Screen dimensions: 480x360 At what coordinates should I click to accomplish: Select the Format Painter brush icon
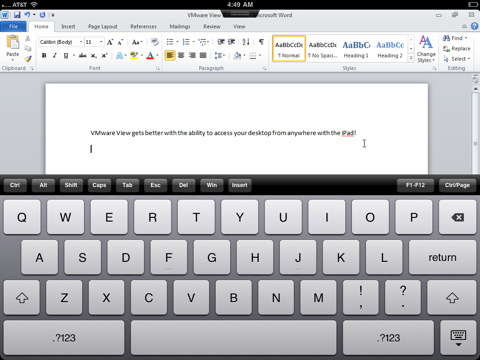(x=28, y=59)
